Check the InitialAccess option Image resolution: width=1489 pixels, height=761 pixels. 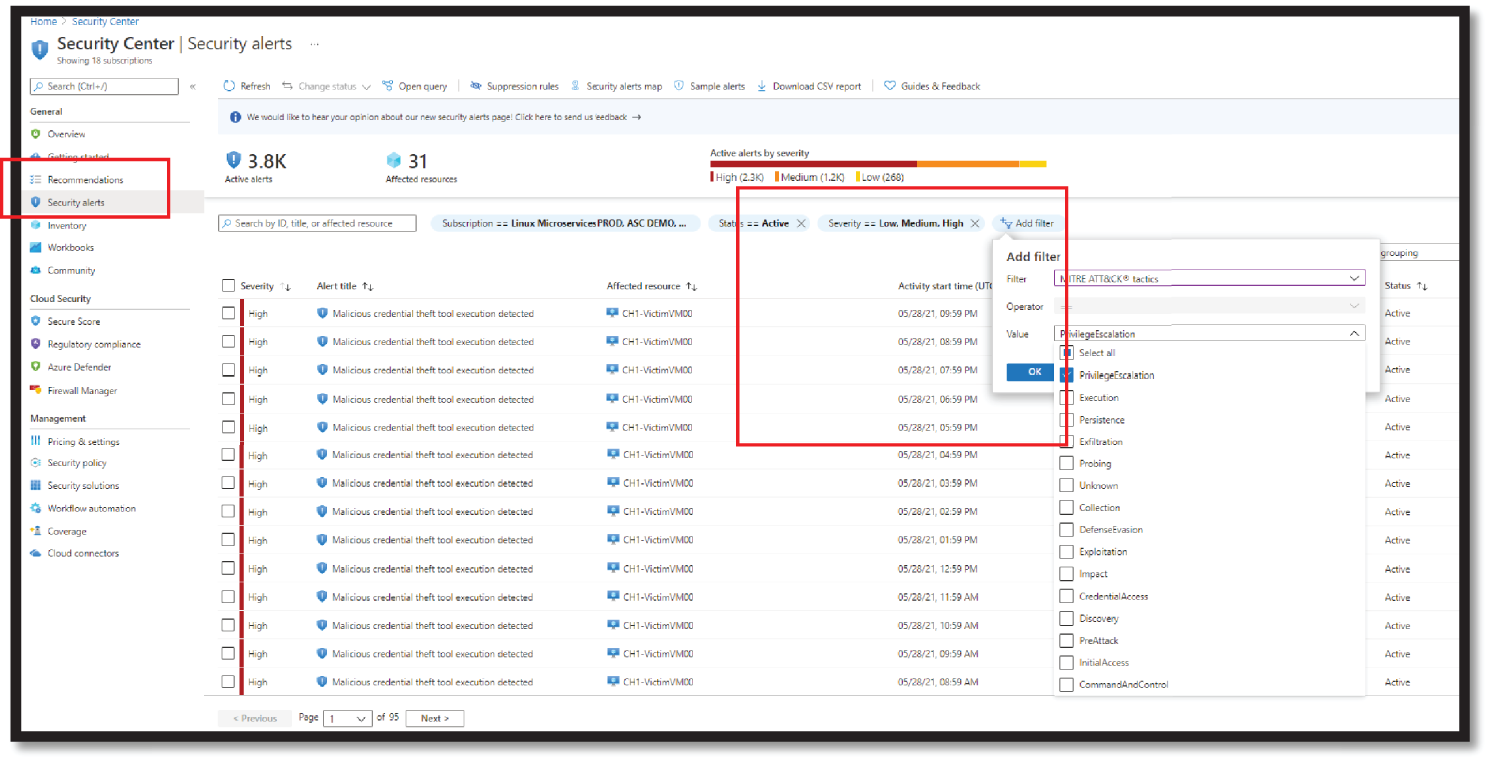coord(1067,662)
